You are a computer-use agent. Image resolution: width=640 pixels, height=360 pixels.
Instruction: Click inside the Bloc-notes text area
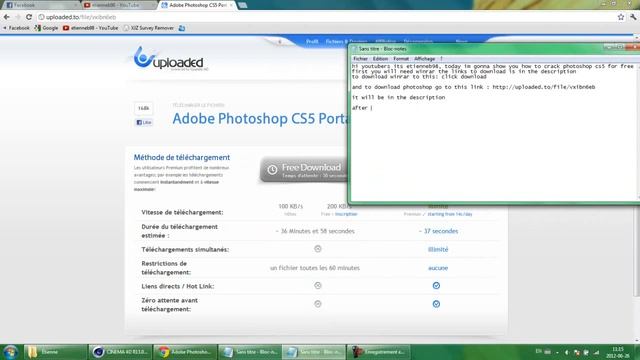[x=494, y=131]
